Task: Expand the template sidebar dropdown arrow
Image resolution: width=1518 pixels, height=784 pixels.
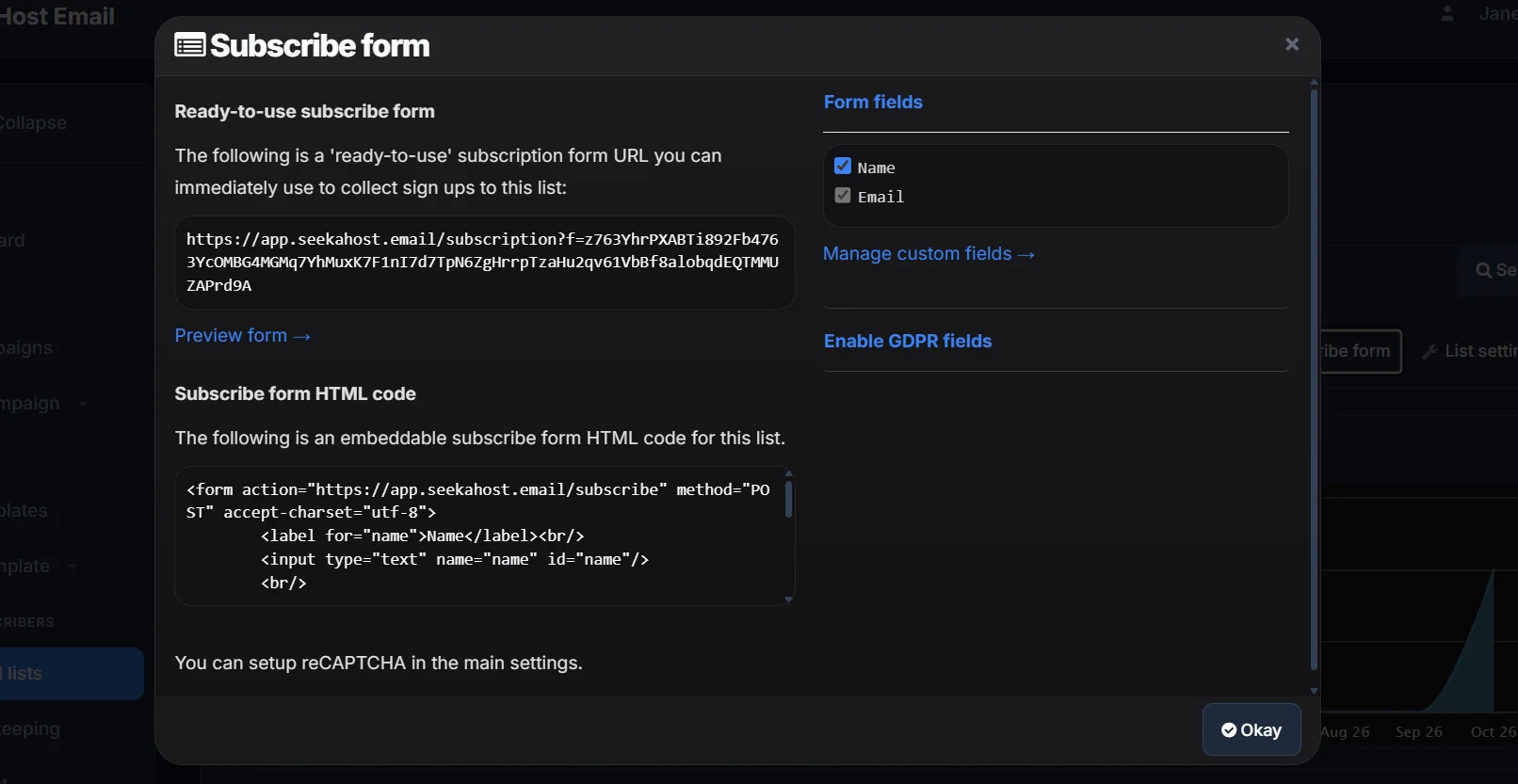Action: (x=73, y=567)
